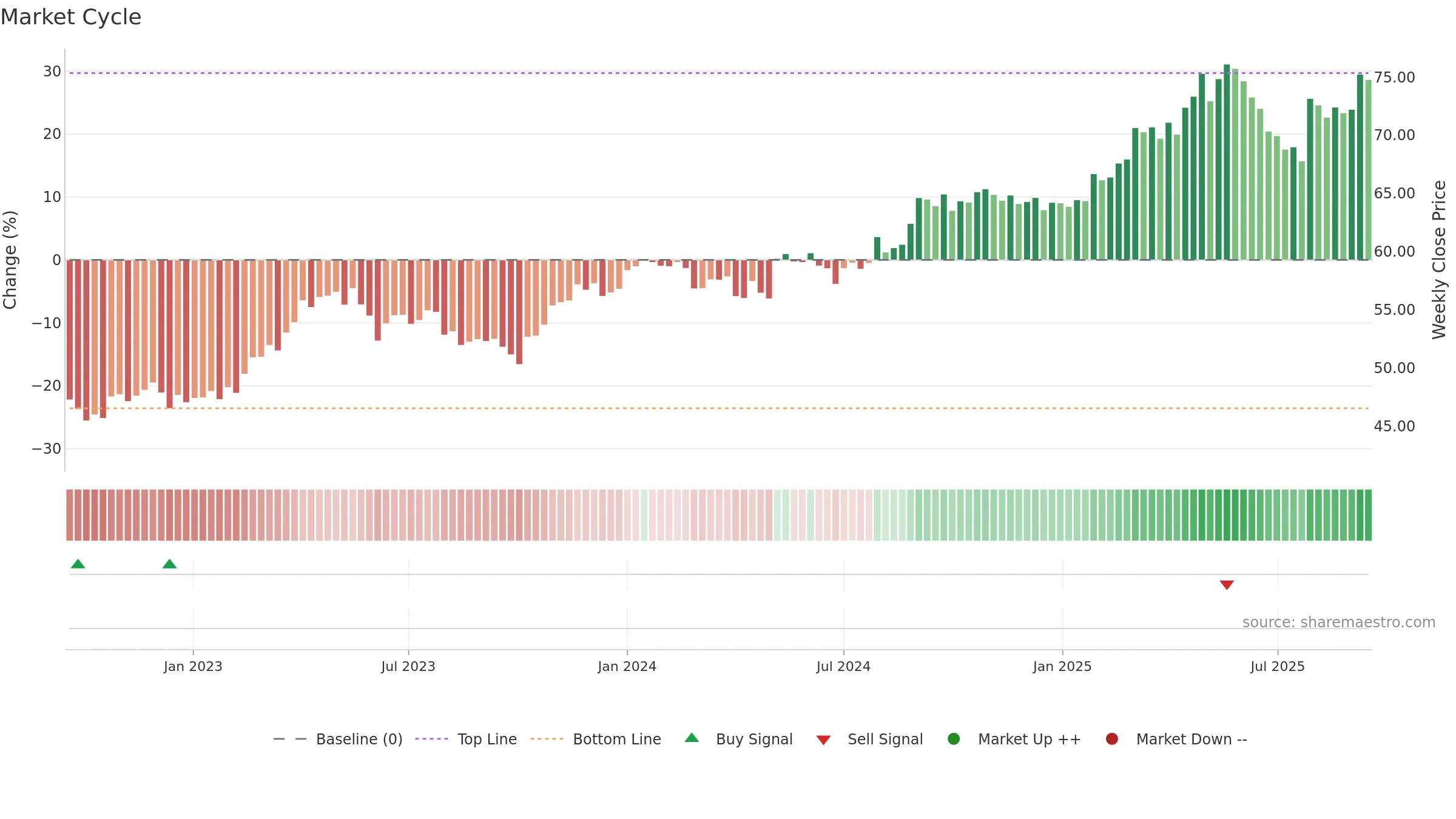Click the red sell signal triangle marker

[x=1227, y=585]
